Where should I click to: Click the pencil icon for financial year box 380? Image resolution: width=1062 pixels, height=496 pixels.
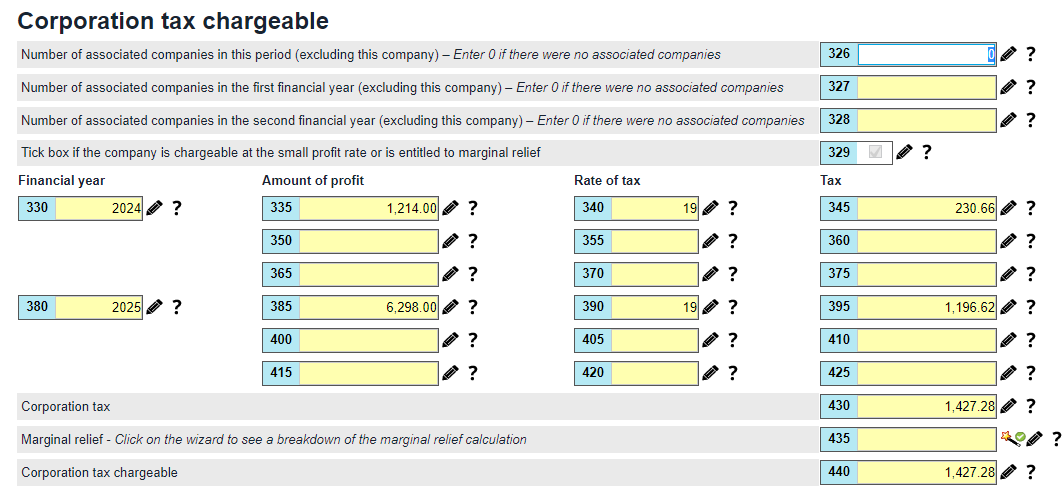point(154,307)
